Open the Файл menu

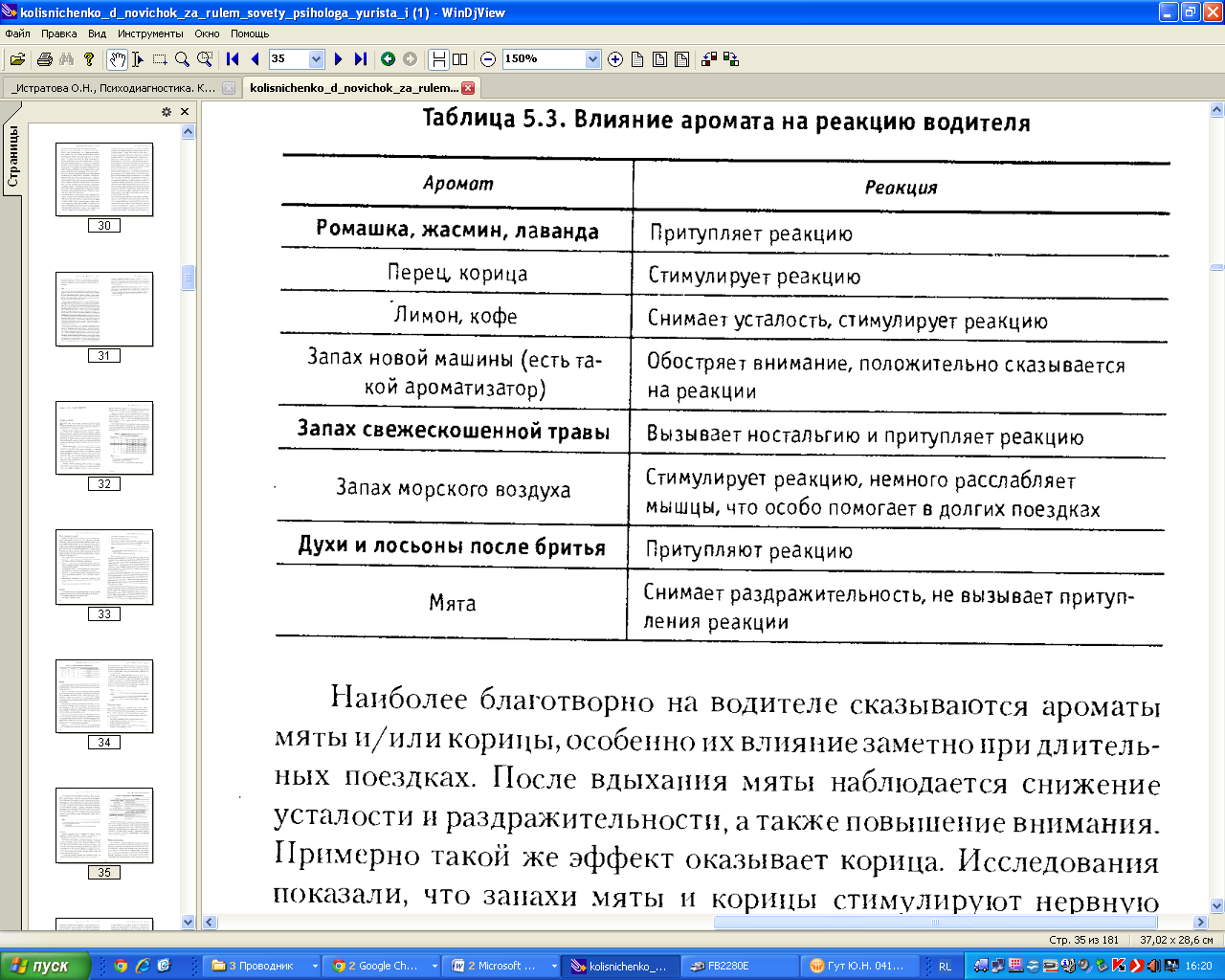point(17,33)
